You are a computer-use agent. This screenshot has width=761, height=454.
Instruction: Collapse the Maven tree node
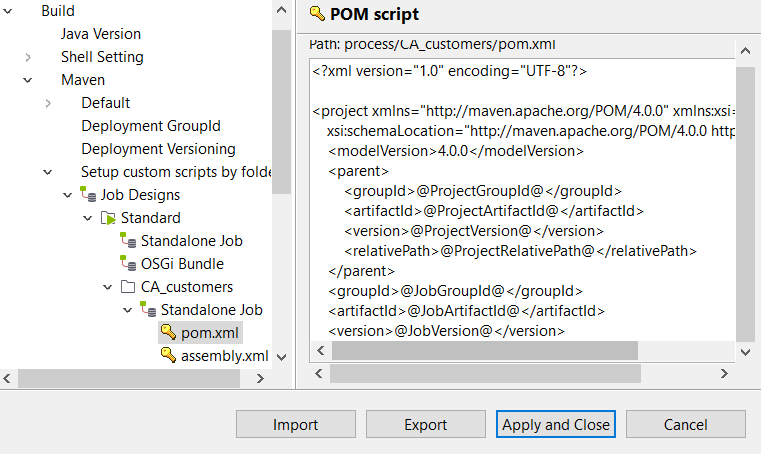point(28,80)
